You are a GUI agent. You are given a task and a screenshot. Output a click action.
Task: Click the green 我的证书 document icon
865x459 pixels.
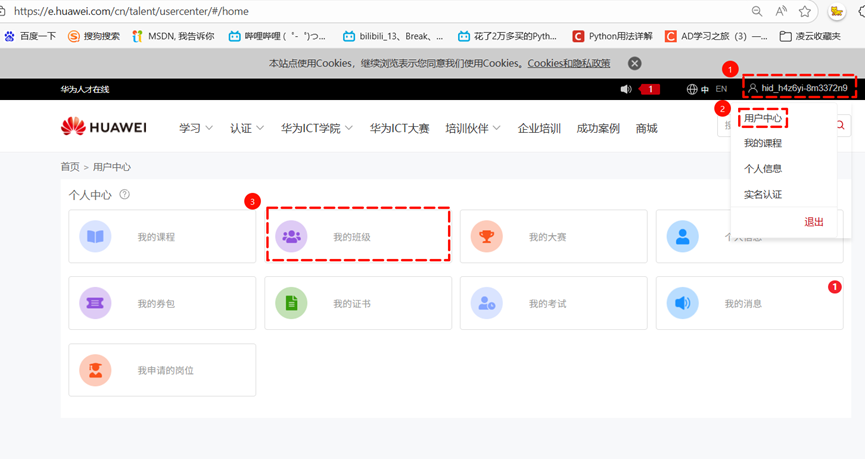pos(291,303)
